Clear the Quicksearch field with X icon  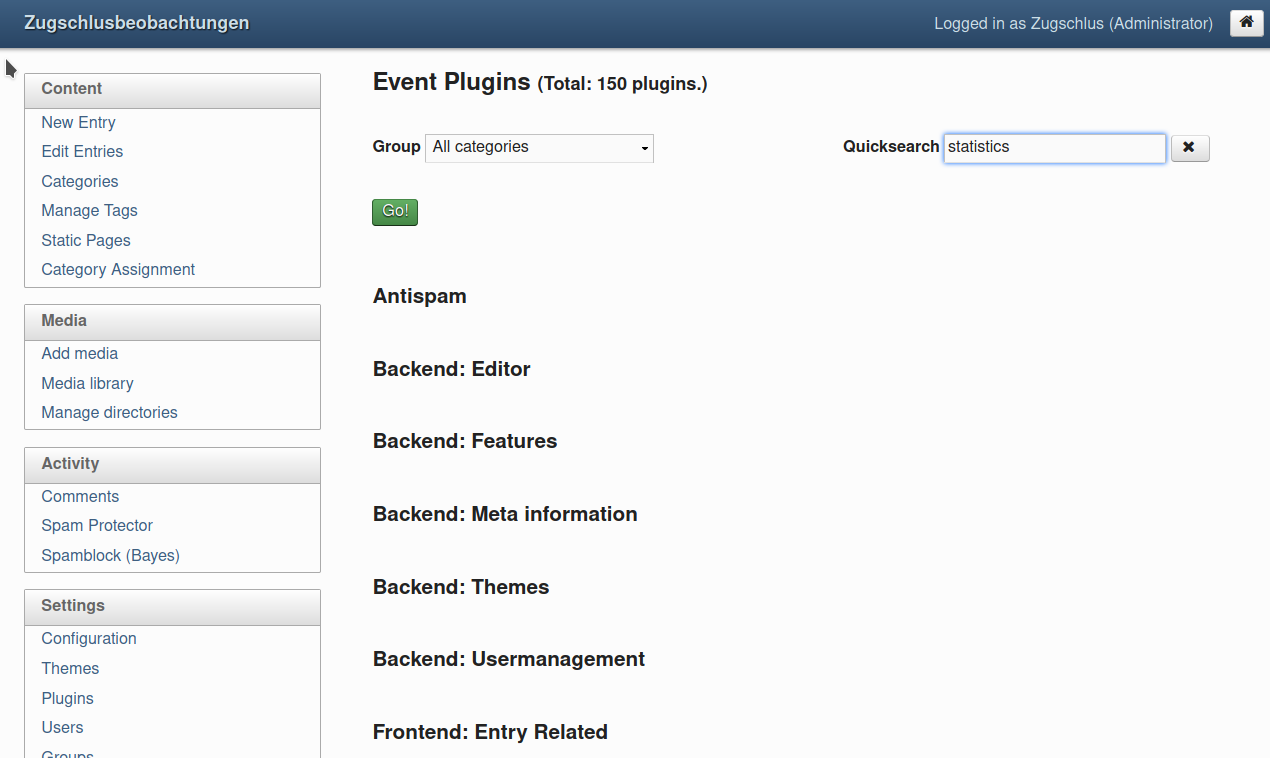[1189, 148]
